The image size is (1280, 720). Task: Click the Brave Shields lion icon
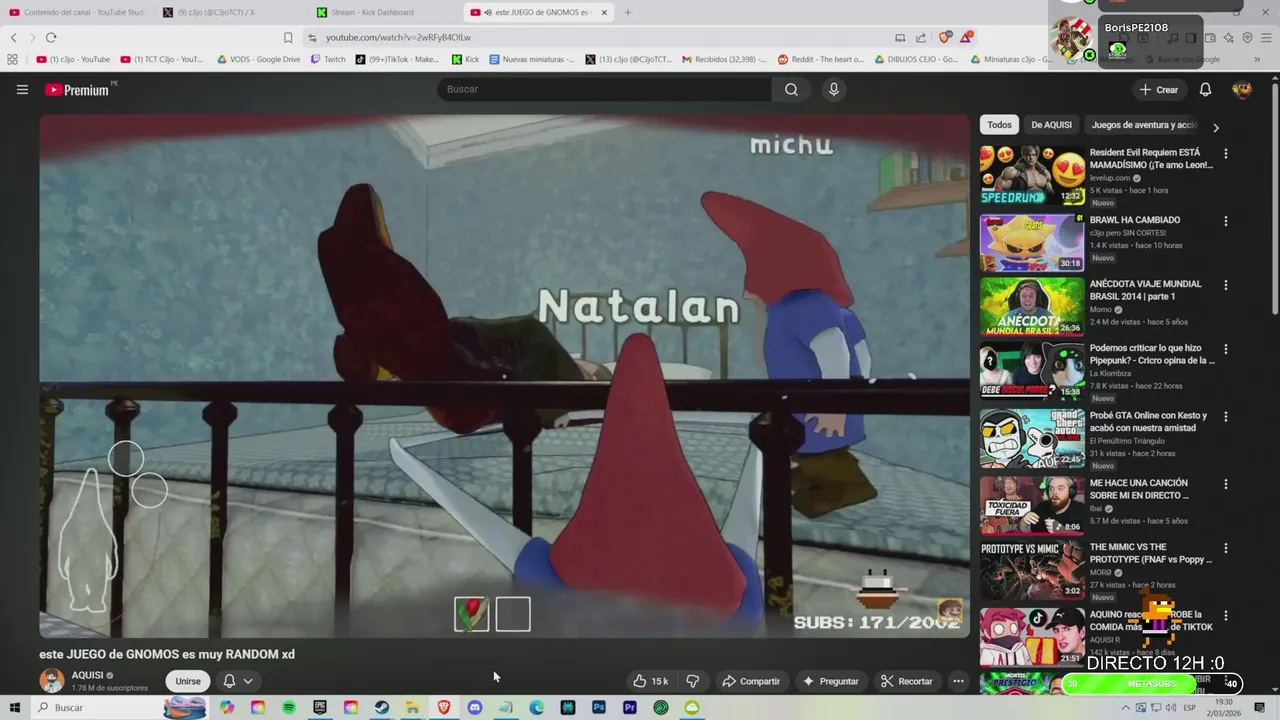pyautogui.click(x=945, y=37)
